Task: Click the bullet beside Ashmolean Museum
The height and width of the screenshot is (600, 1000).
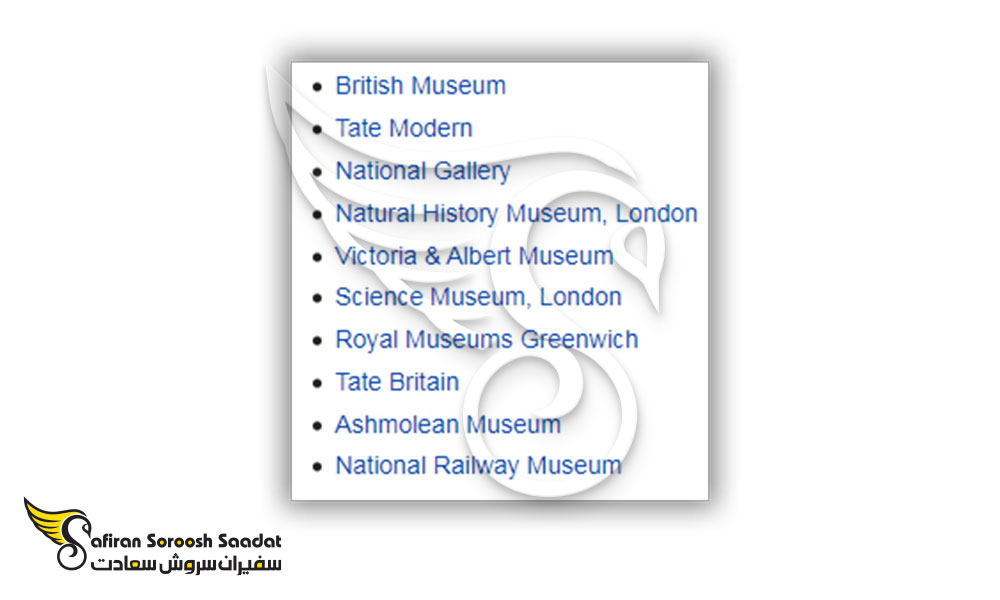Action: [318, 425]
